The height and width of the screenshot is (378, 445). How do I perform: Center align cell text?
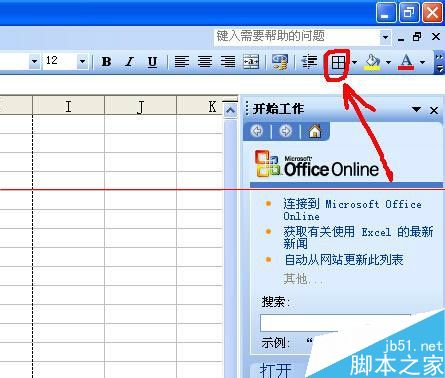coord(205,62)
